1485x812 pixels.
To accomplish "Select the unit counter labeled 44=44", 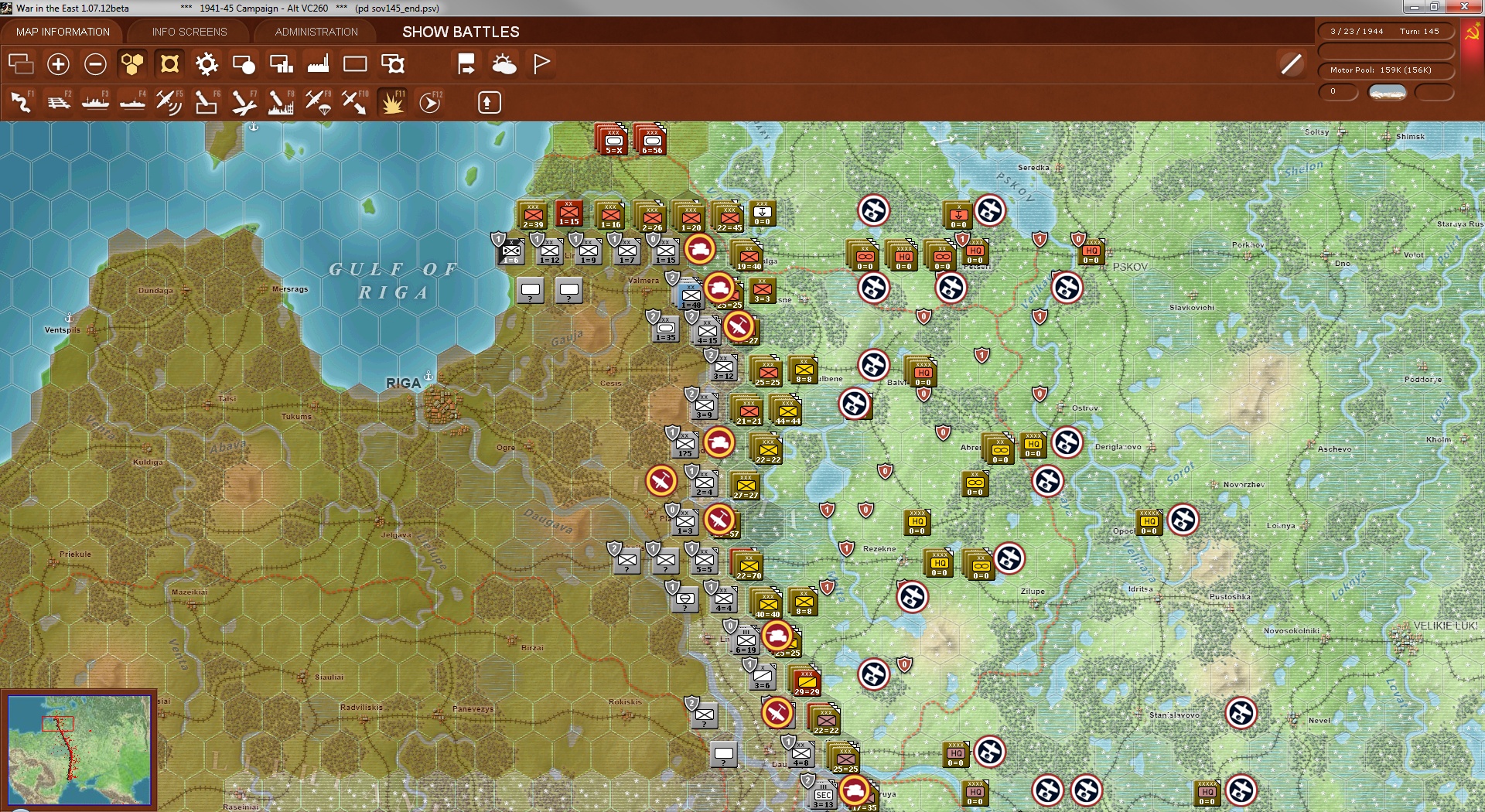I will click(787, 412).
